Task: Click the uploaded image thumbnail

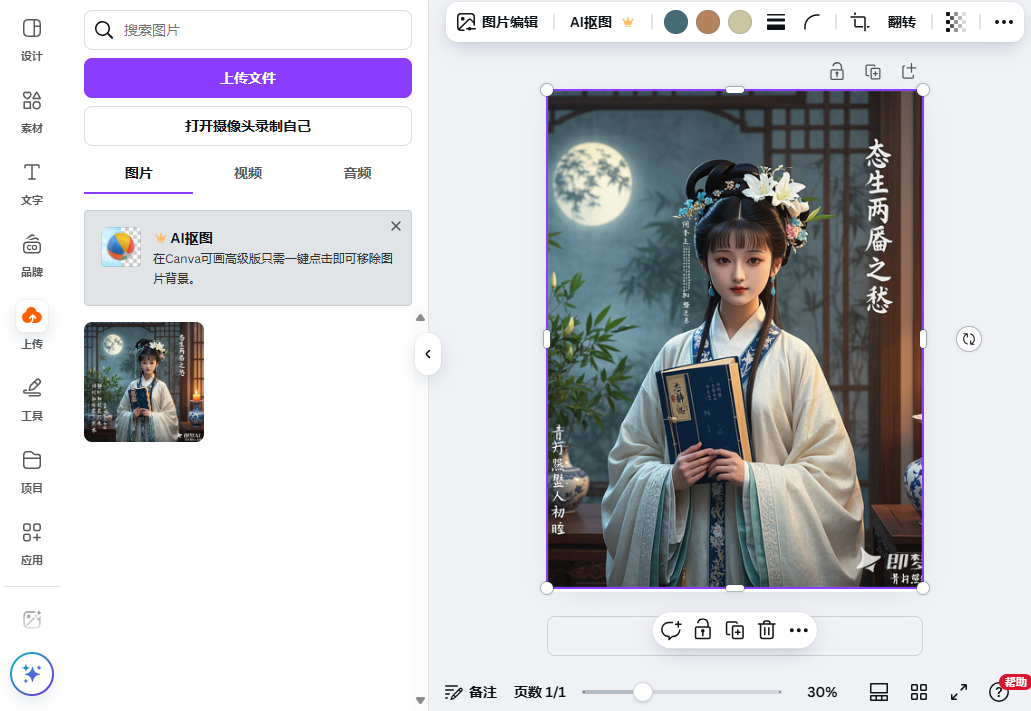Action: point(144,382)
